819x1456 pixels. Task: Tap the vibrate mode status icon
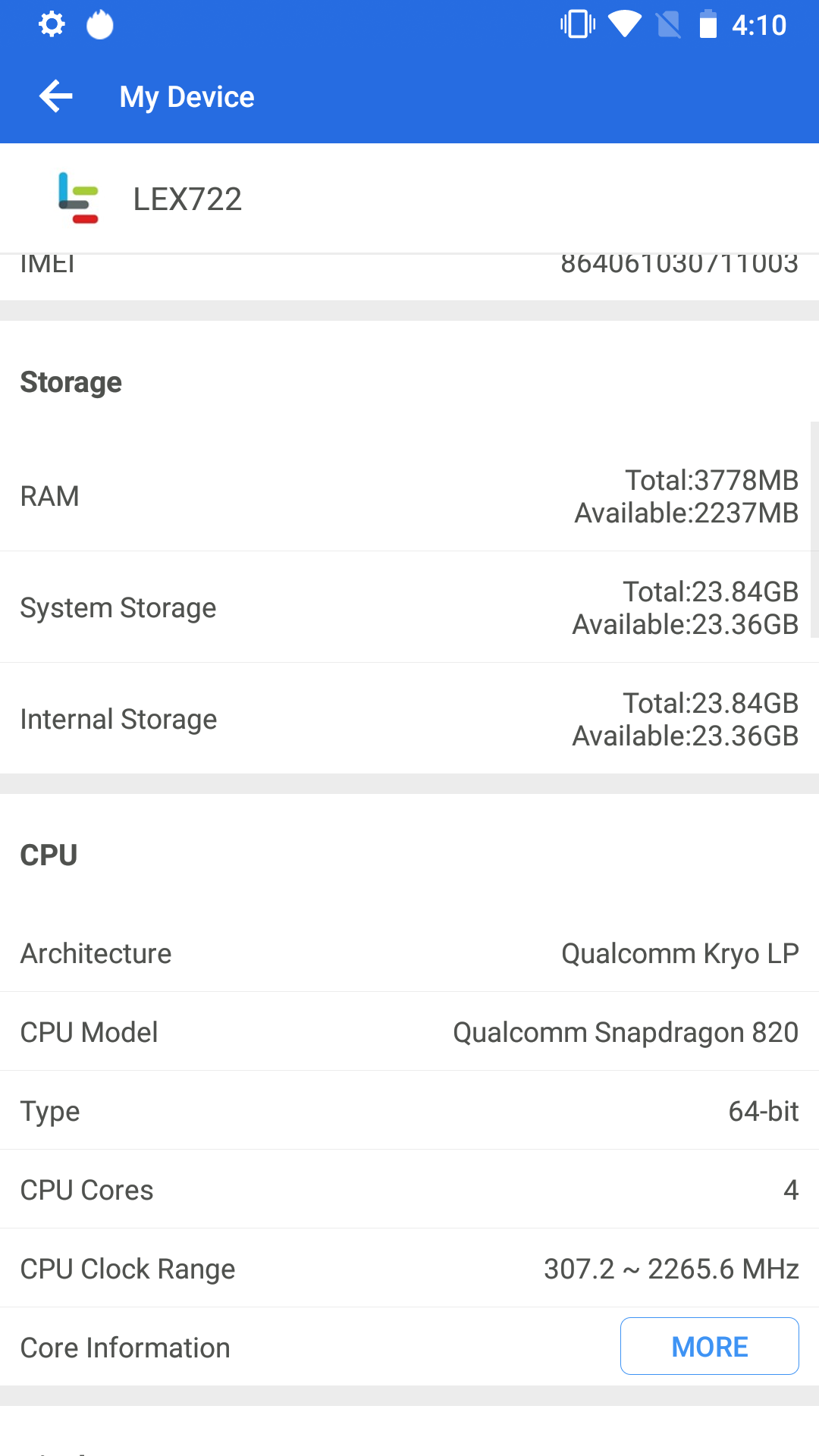pyautogui.click(x=578, y=24)
